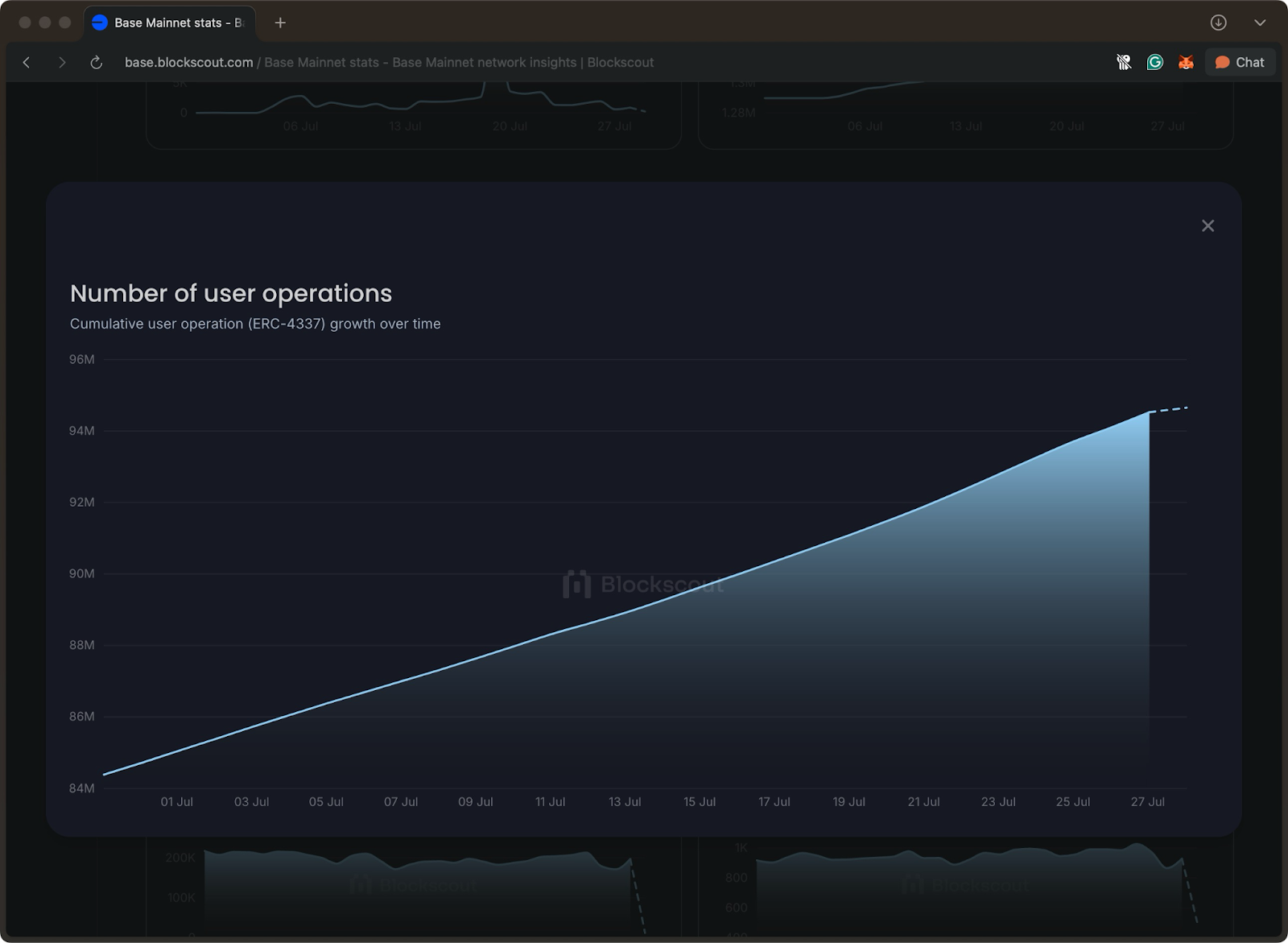This screenshot has height=943, width=1288.
Task: Switch to the Base Mainnet stats tab
Action: tap(171, 23)
